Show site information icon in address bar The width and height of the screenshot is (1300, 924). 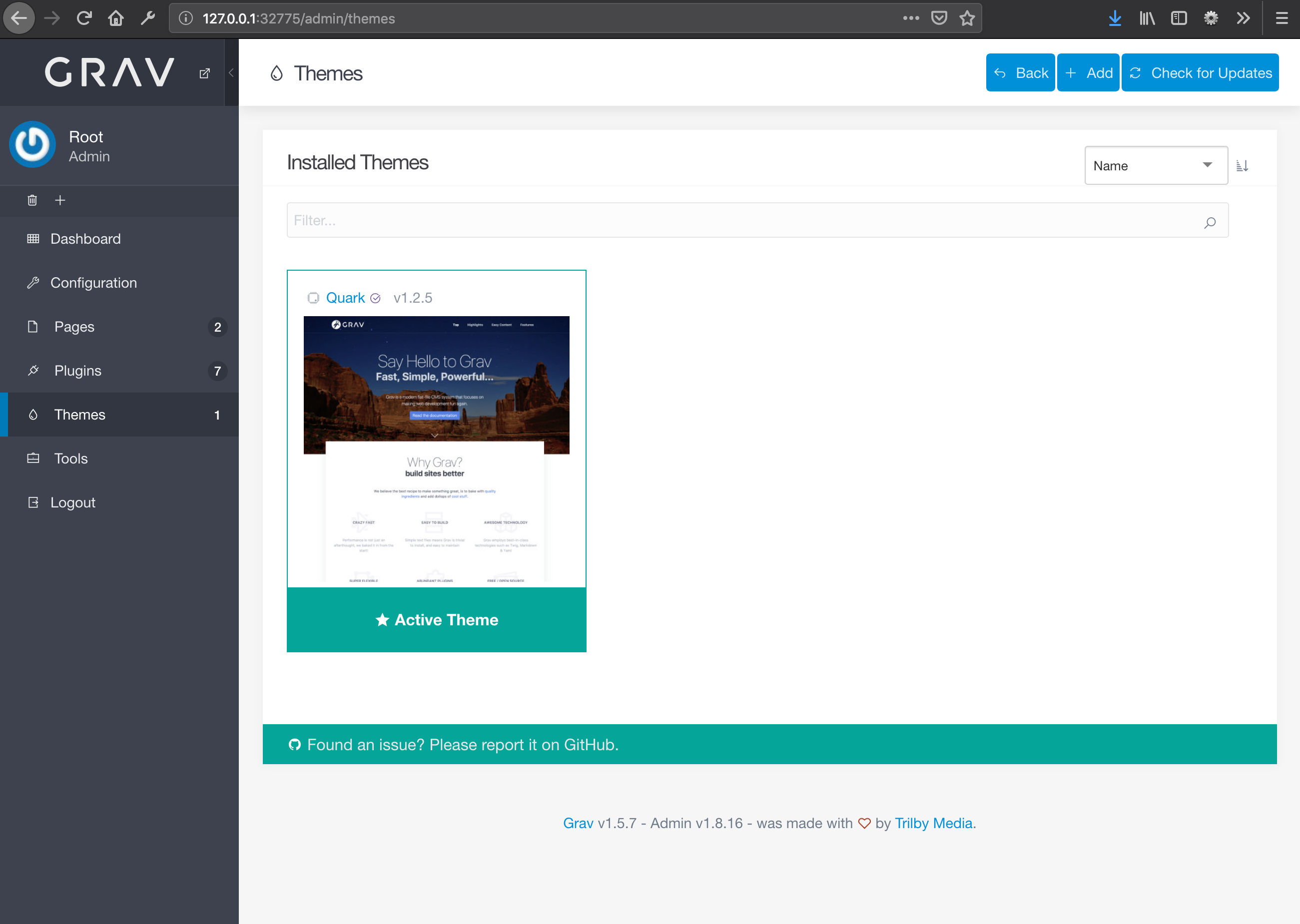[x=185, y=18]
